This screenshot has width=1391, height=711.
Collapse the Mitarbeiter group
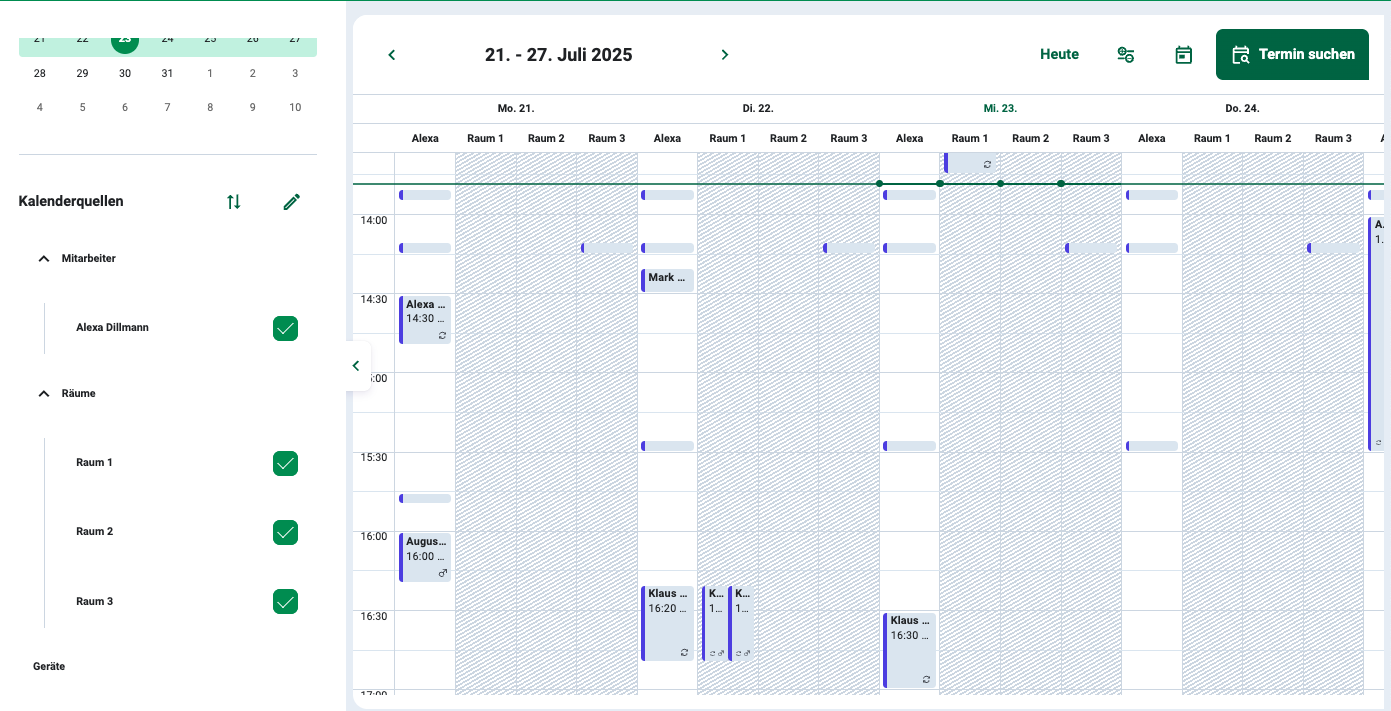coord(43,259)
